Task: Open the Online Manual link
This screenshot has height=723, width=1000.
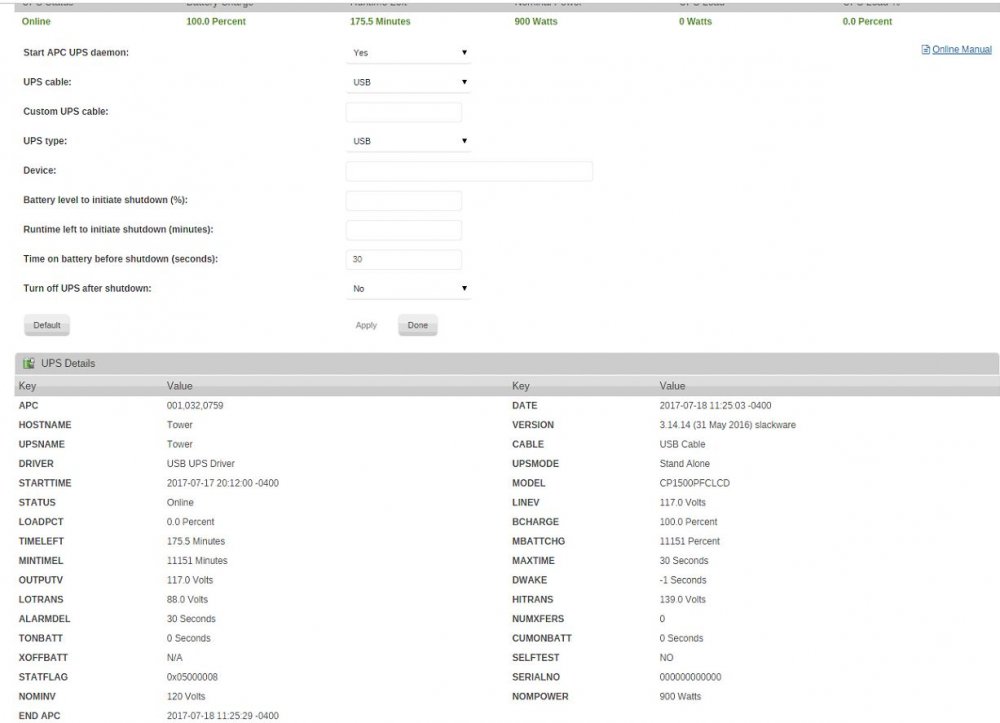Action: tap(962, 50)
